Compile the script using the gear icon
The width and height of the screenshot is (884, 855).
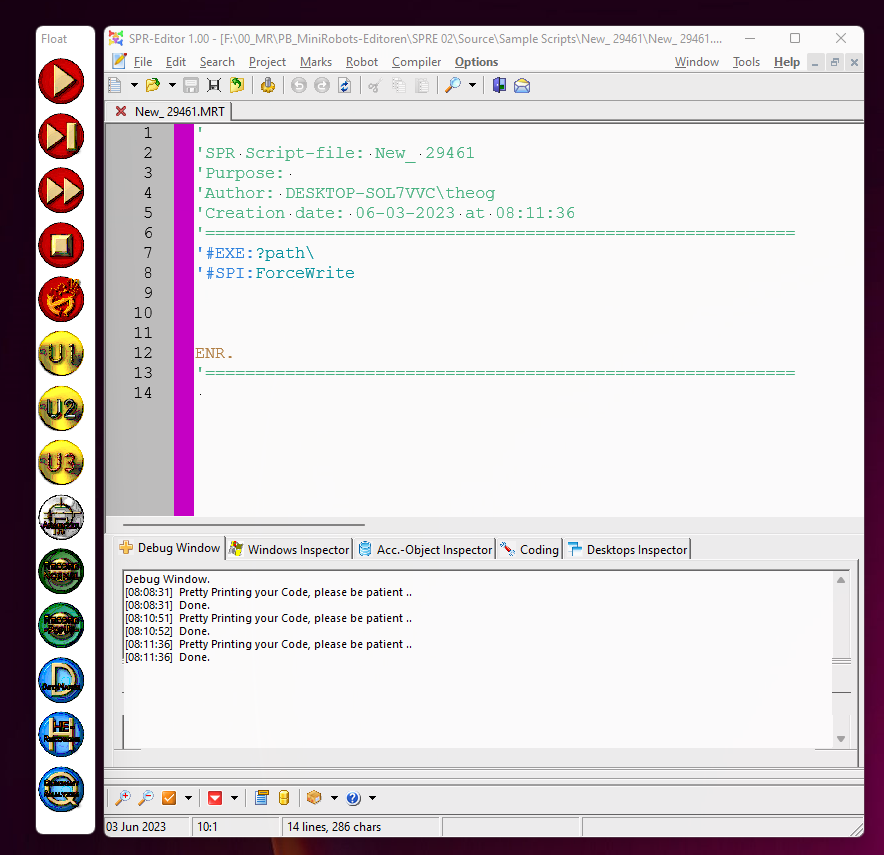click(x=268, y=85)
